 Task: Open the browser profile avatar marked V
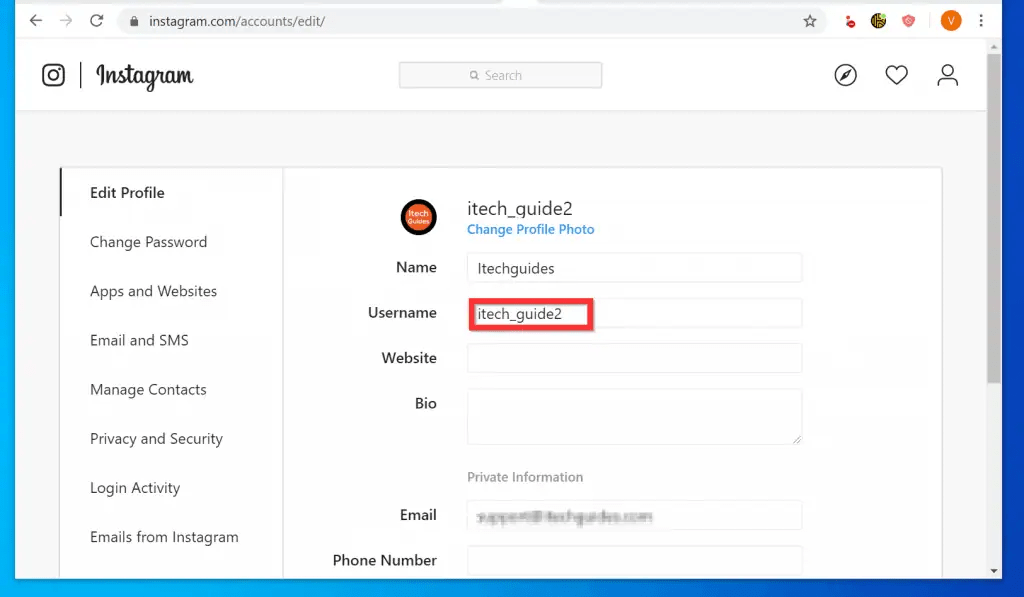click(x=950, y=20)
